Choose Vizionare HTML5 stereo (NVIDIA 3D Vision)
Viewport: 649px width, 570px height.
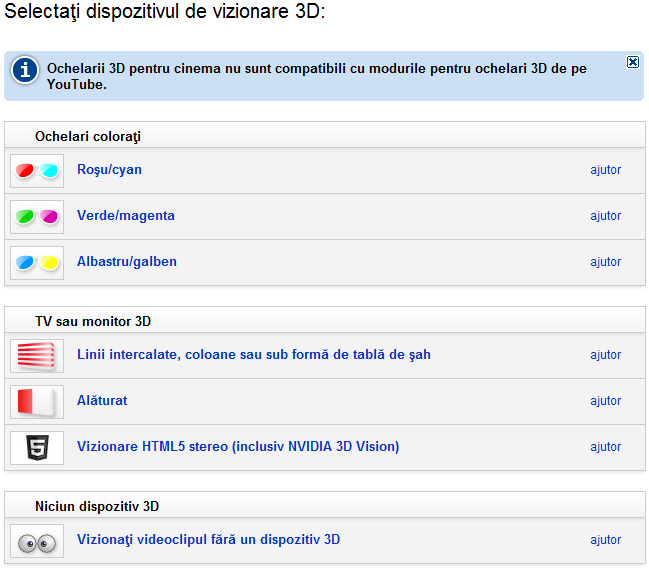[x=238, y=447]
